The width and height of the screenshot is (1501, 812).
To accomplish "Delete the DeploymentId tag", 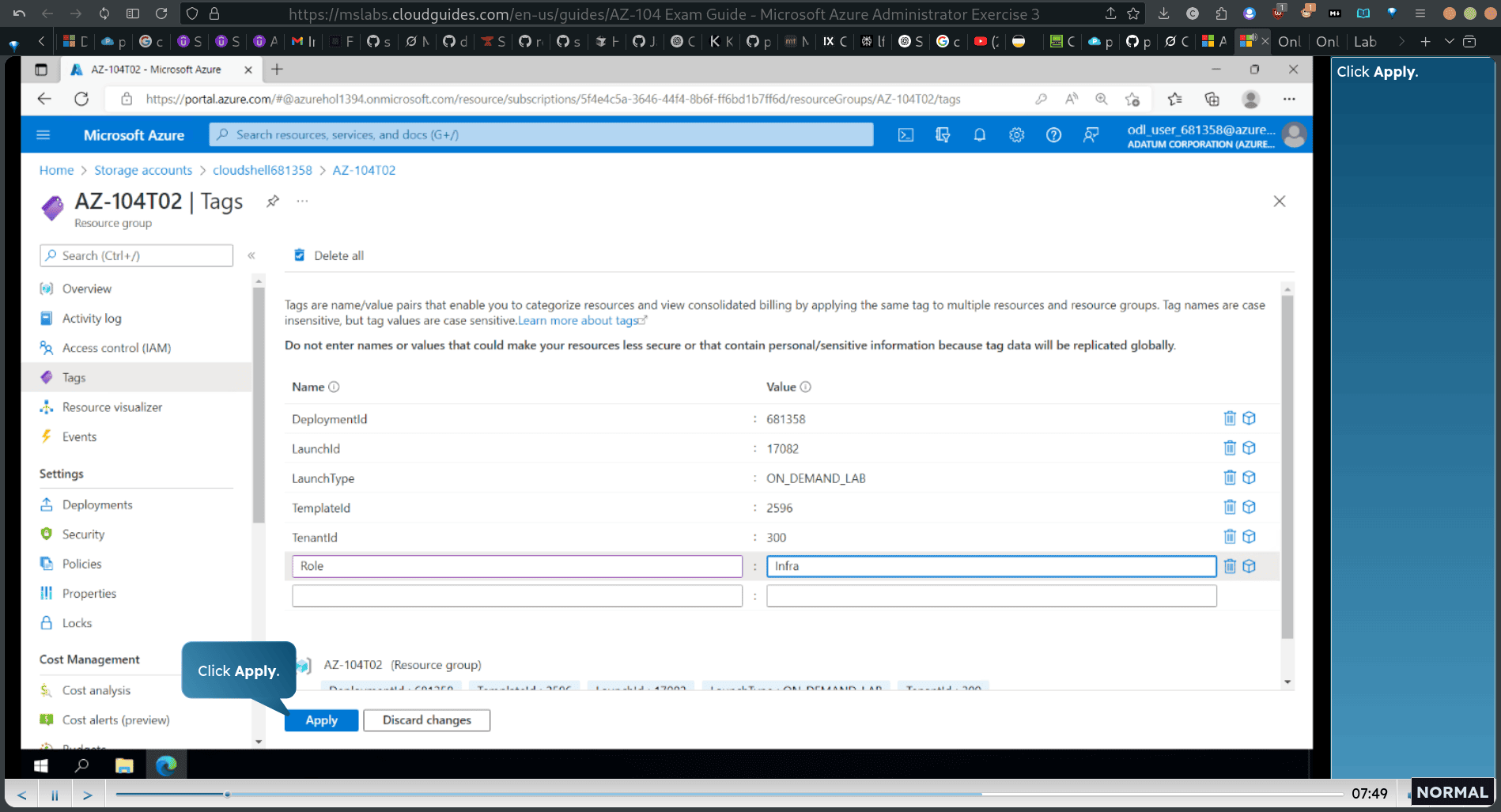I will (1230, 418).
